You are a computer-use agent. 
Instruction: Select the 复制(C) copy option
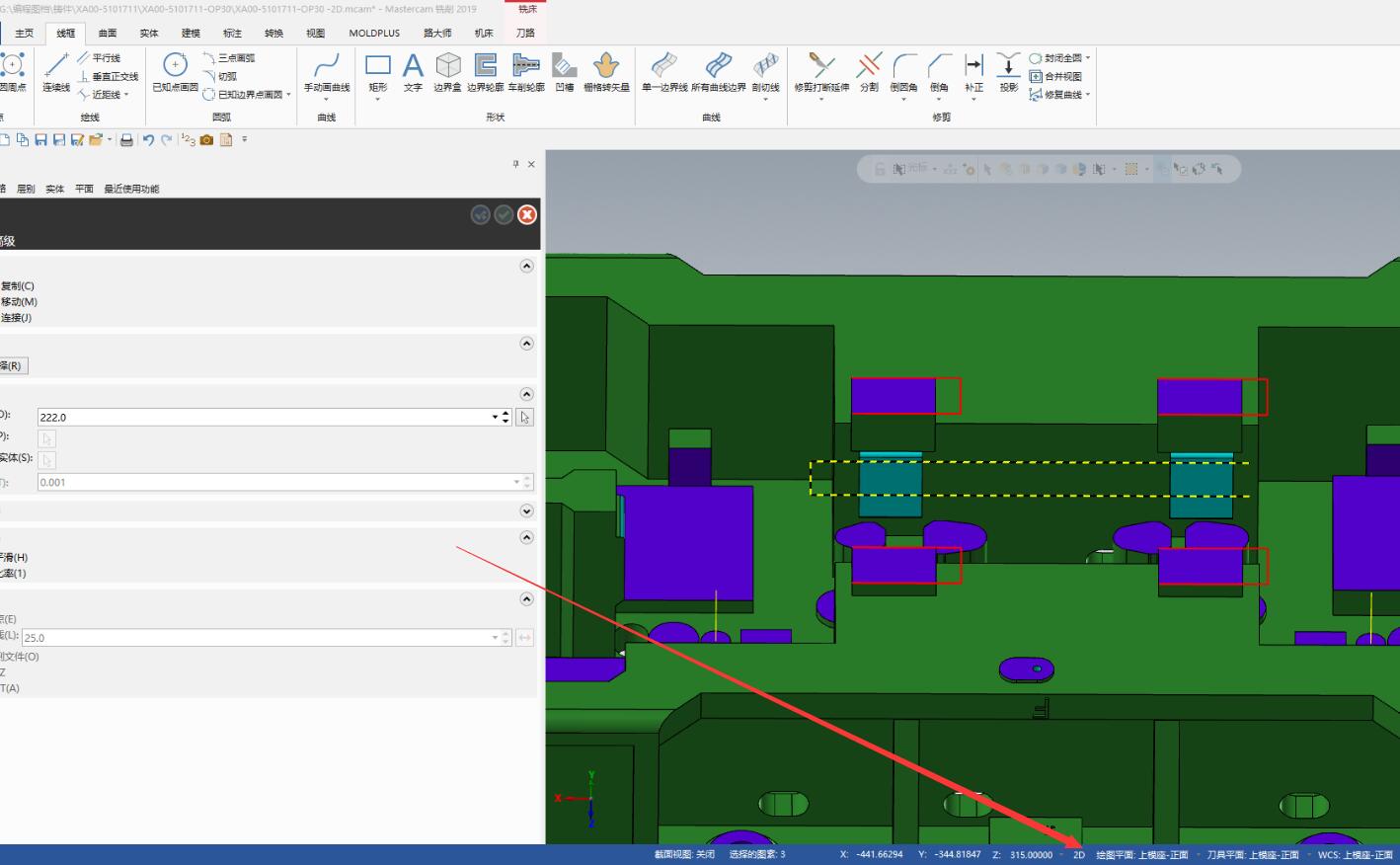[17, 286]
